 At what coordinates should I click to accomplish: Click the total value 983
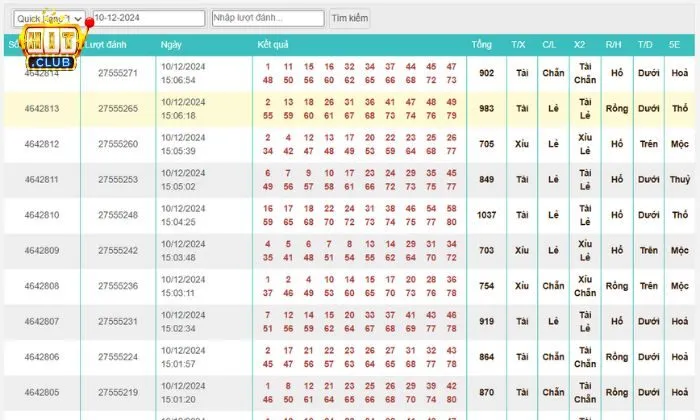(486, 108)
